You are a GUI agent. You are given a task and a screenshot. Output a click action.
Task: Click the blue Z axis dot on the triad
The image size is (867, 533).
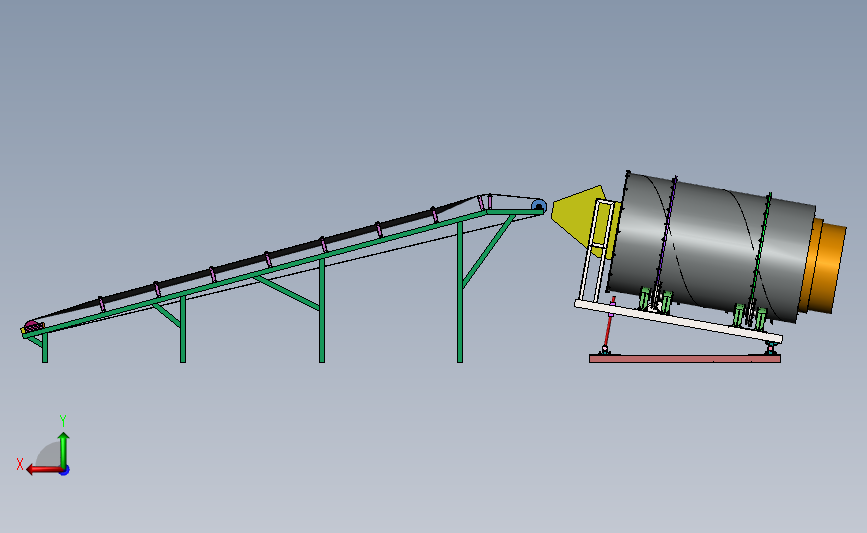coord(65,471)
